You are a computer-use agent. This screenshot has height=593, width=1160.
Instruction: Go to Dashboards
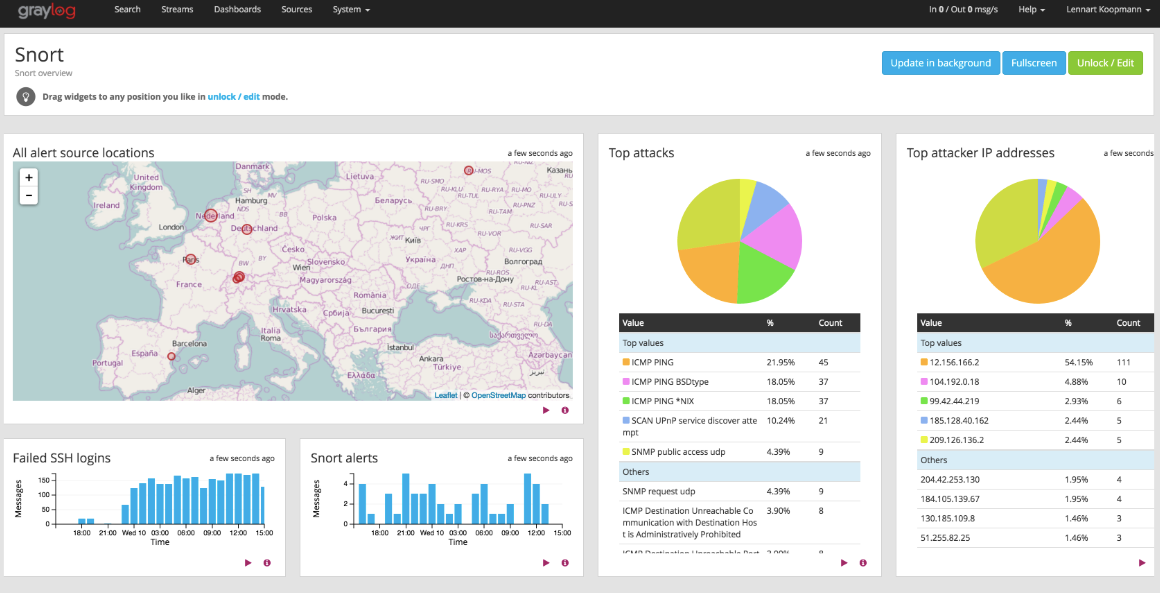point(237,10)
